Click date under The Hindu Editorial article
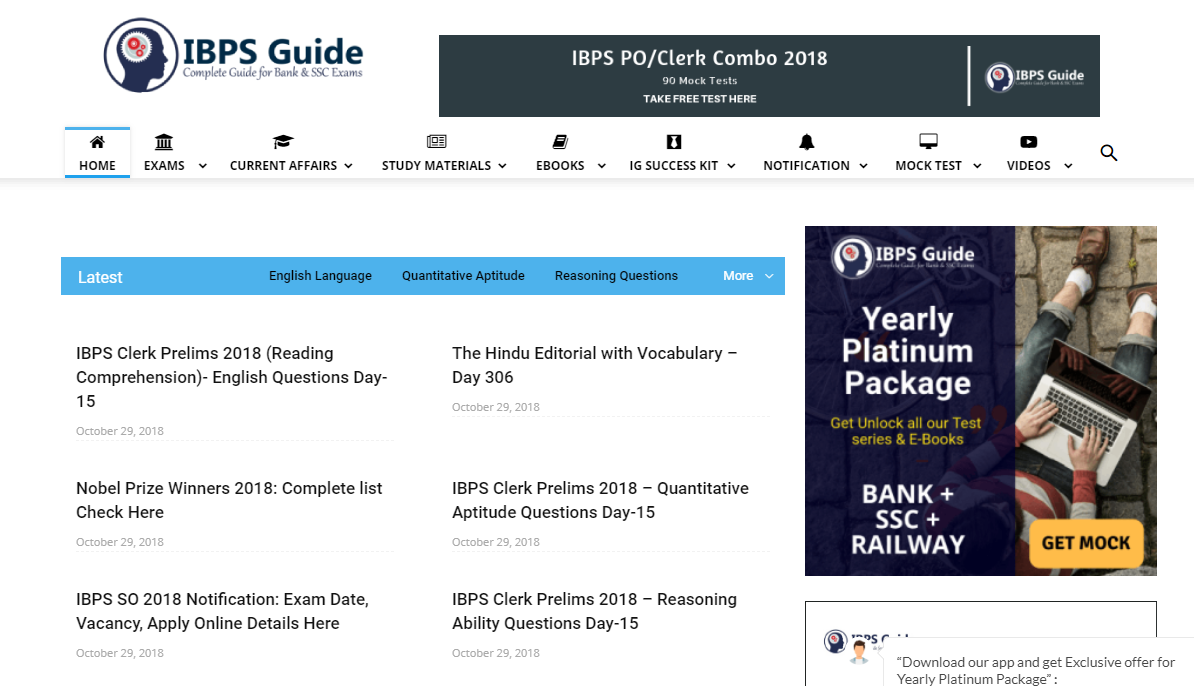The image size is (1194, 686). click(x=496, y=407)
